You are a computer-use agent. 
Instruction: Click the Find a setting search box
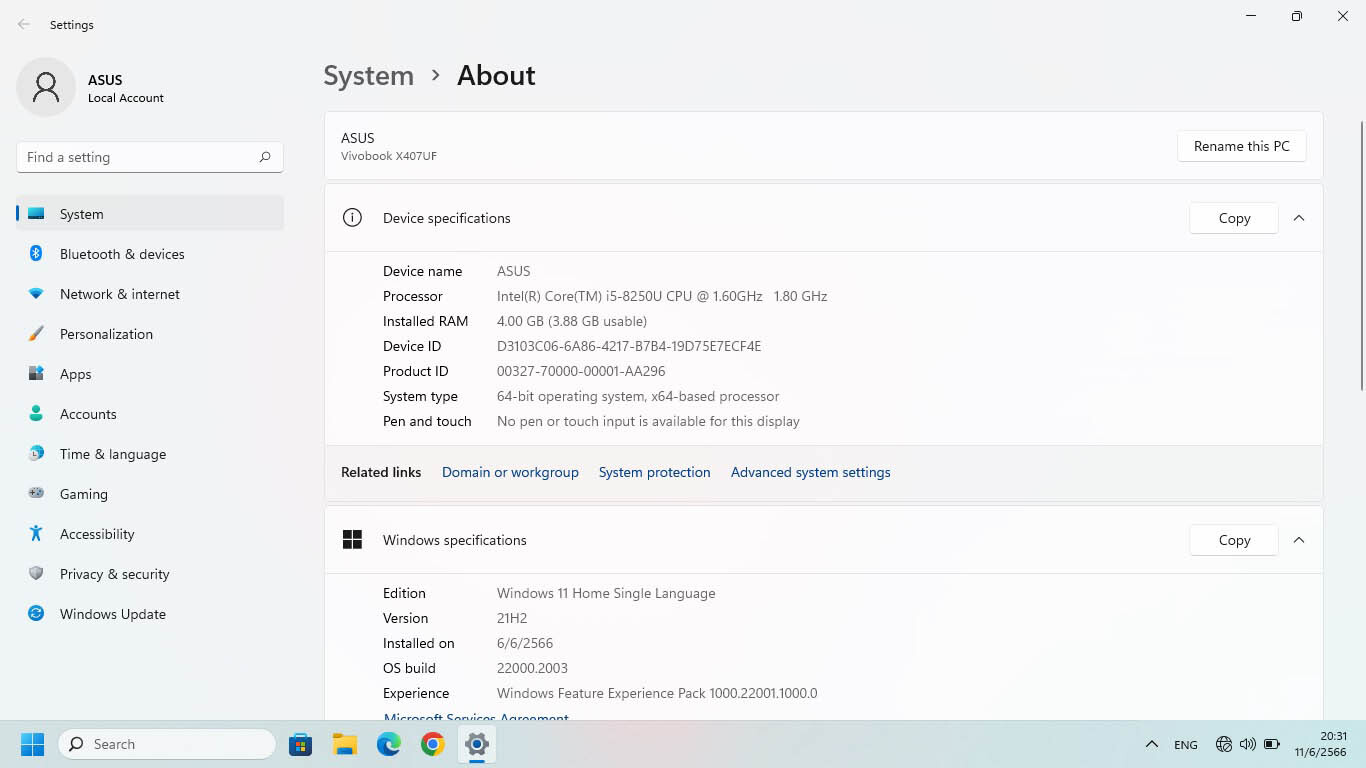(x=140, y=157)
